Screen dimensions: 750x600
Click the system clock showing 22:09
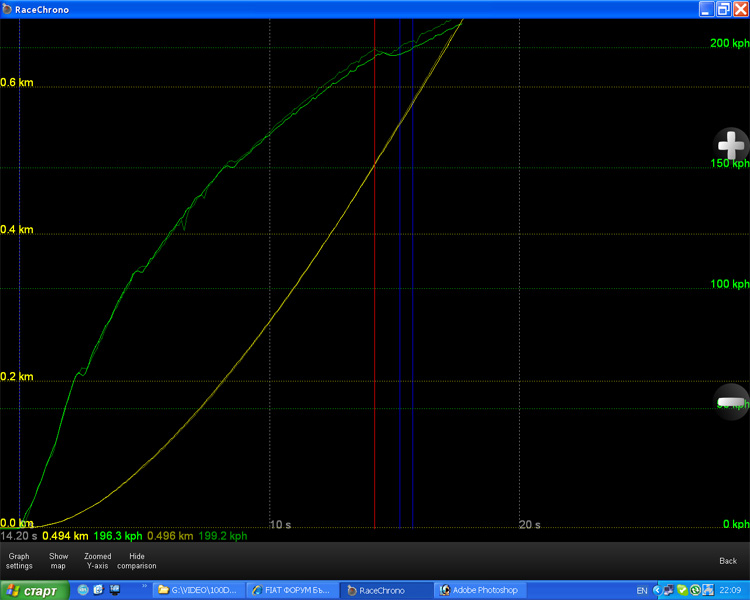(x=729, y=590)
